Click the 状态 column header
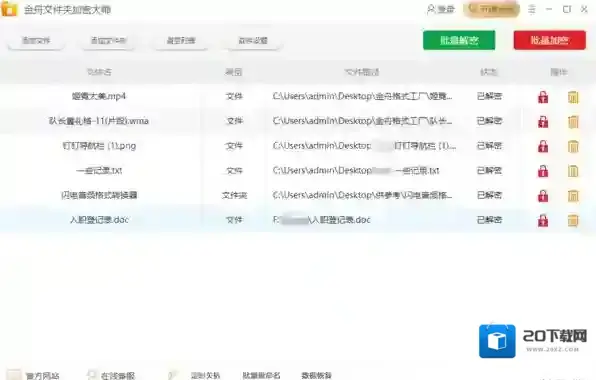The height and width of the screenshot is (380, 596). (489, 72)
